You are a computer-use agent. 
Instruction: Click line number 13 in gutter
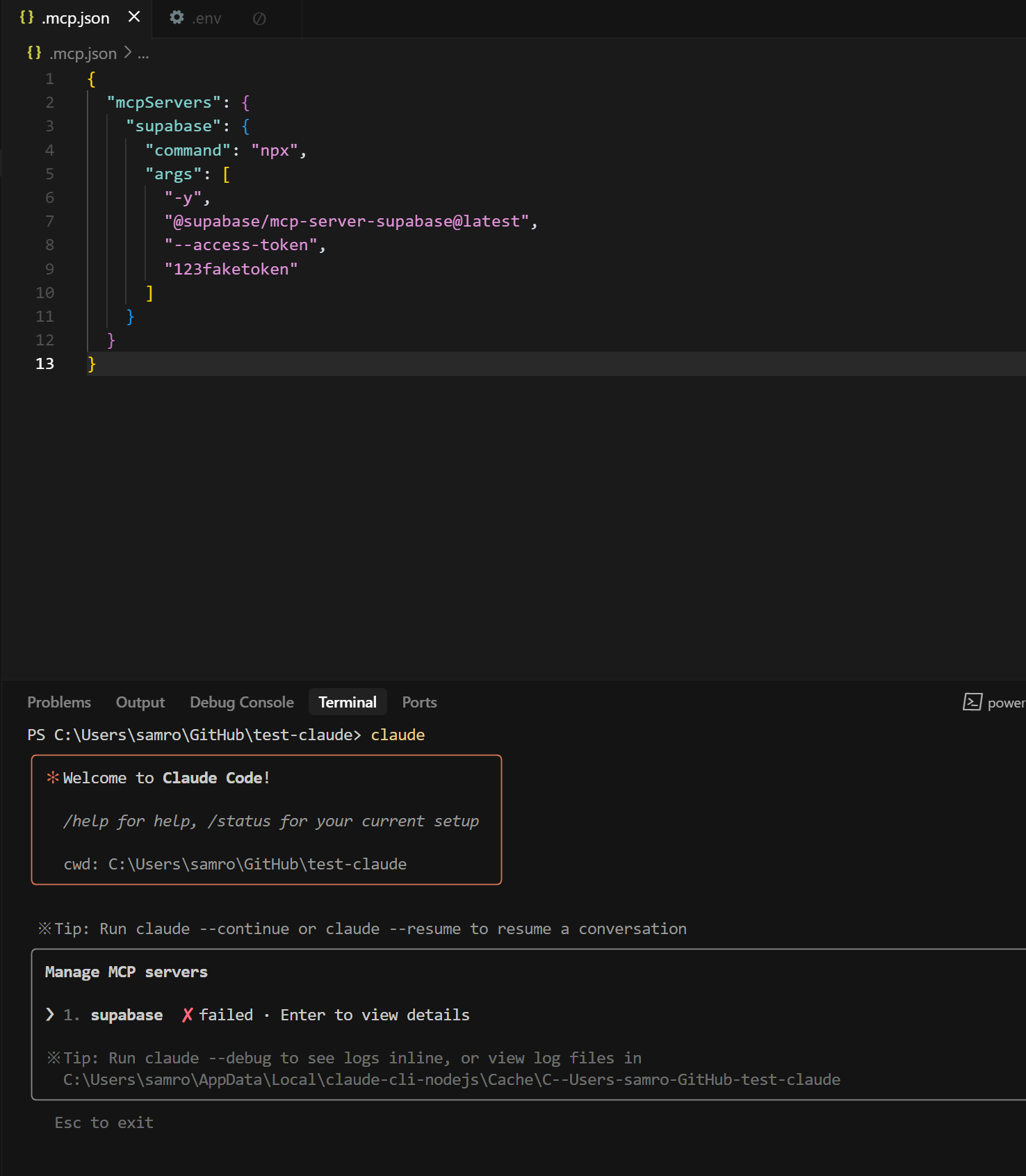pos(44,364)
